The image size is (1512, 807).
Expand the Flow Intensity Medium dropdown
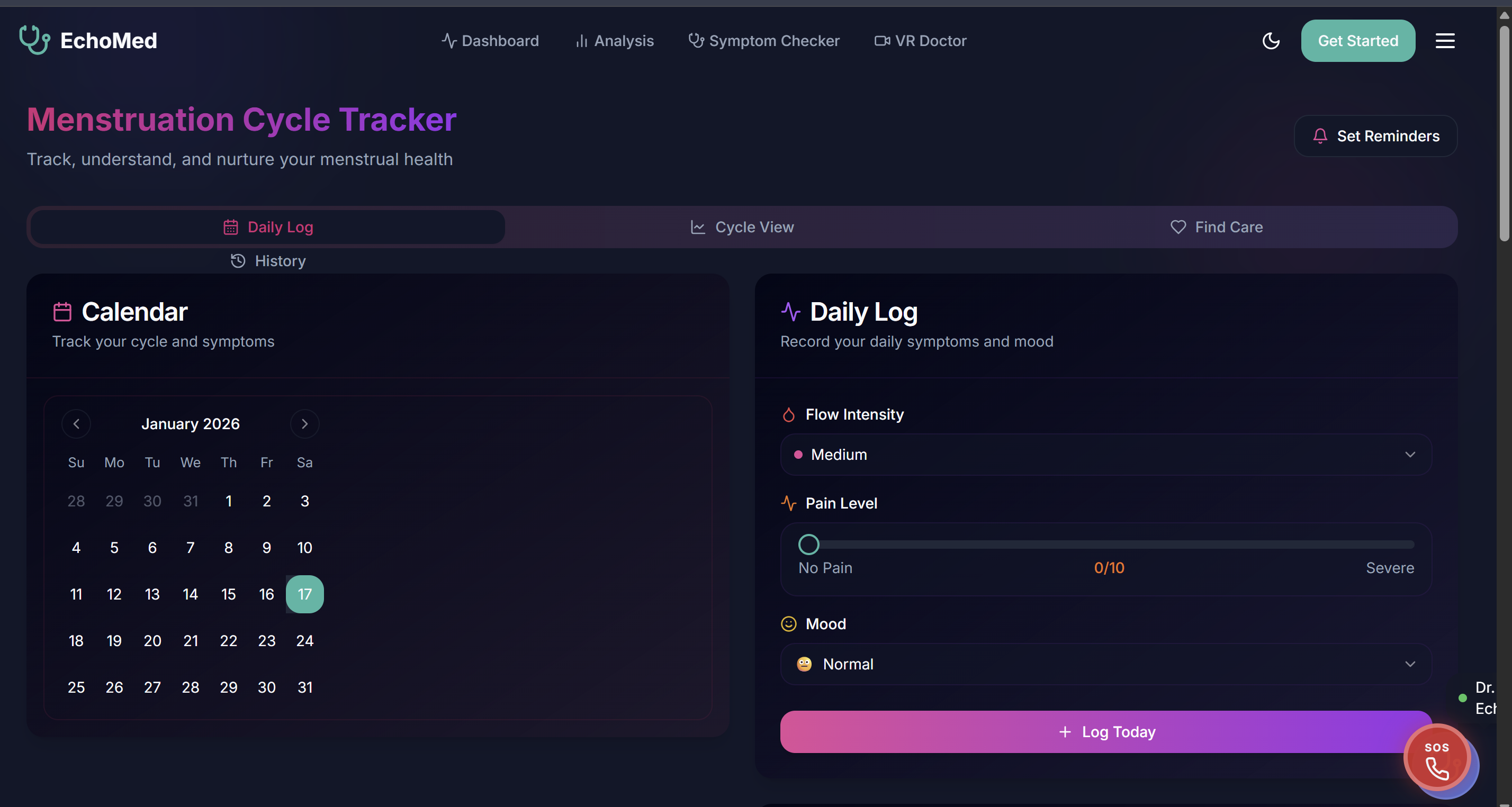(1106, 454)
